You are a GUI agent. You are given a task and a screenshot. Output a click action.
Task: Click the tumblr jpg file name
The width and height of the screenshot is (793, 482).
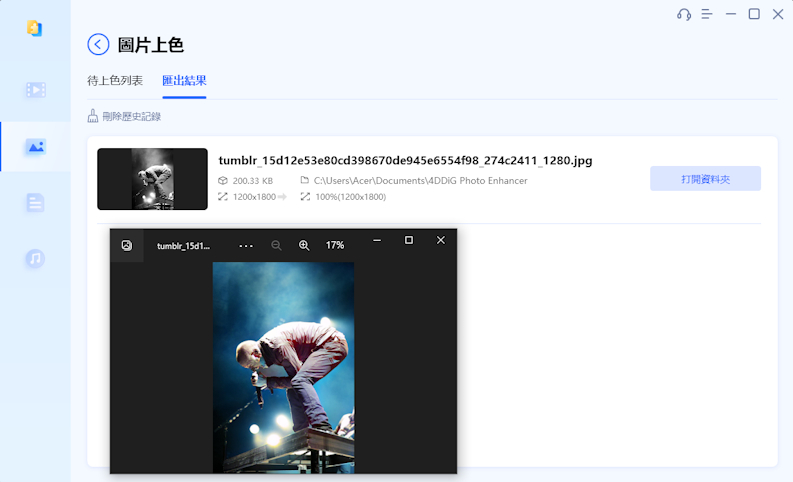[x=405, y=160]
